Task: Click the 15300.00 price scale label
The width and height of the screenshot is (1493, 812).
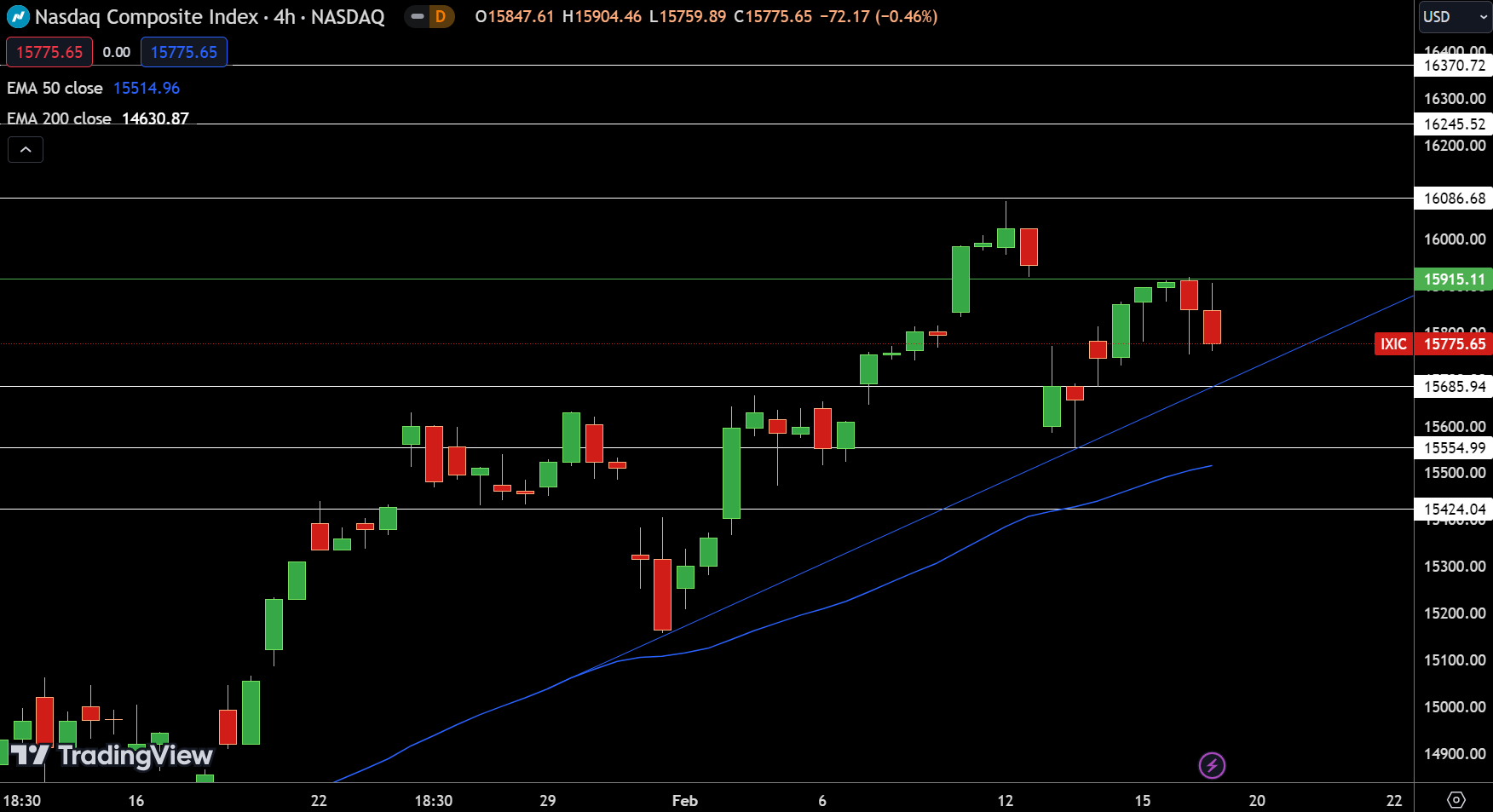Action: tap(1455, 567)
